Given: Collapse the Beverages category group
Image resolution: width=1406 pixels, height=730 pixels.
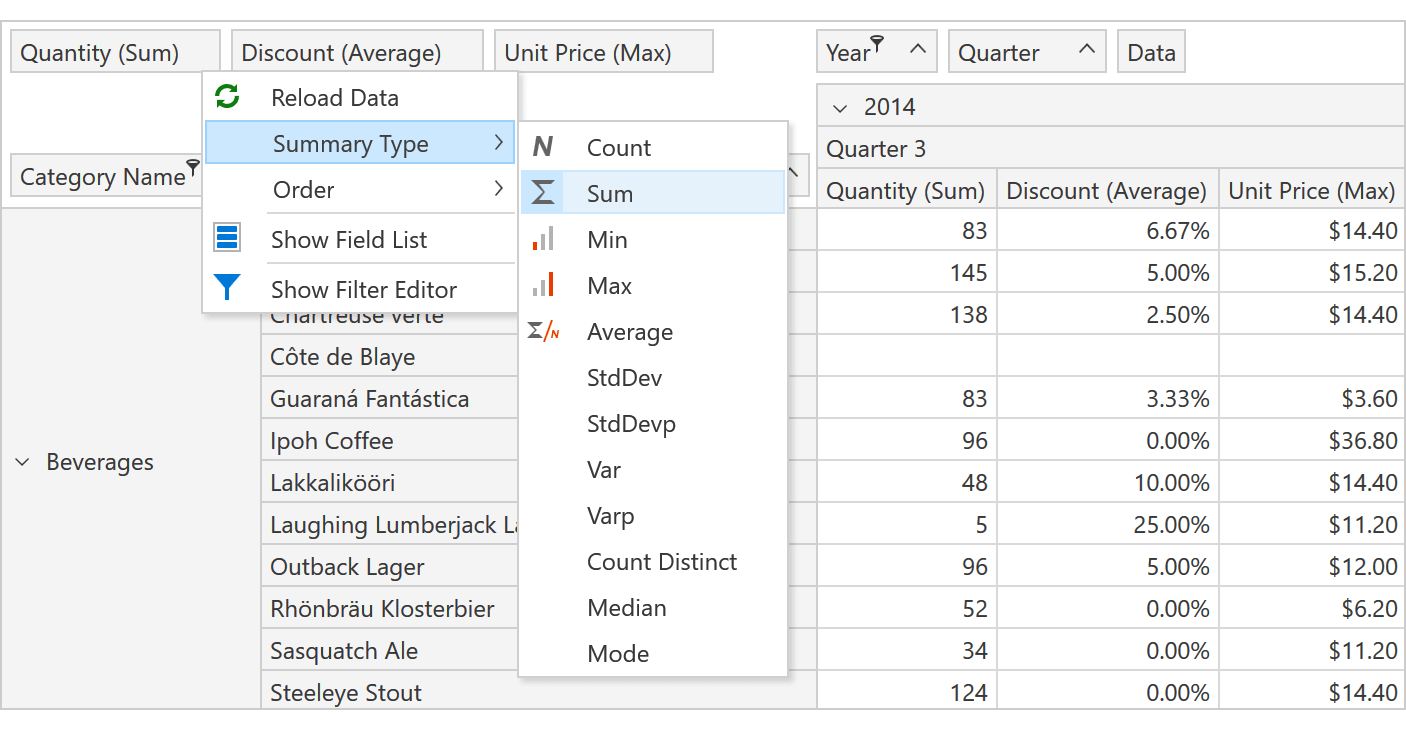Looking at the screenshot, I should click(23, 462).
